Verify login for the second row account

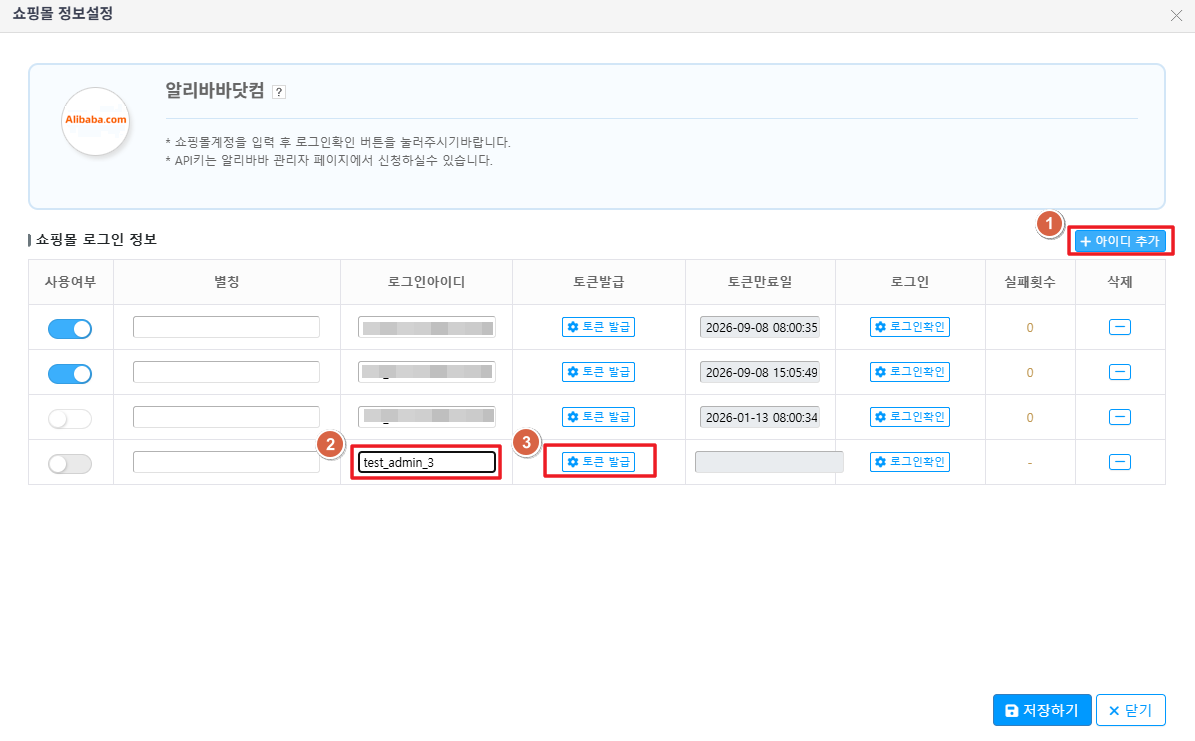click(909, 372)
